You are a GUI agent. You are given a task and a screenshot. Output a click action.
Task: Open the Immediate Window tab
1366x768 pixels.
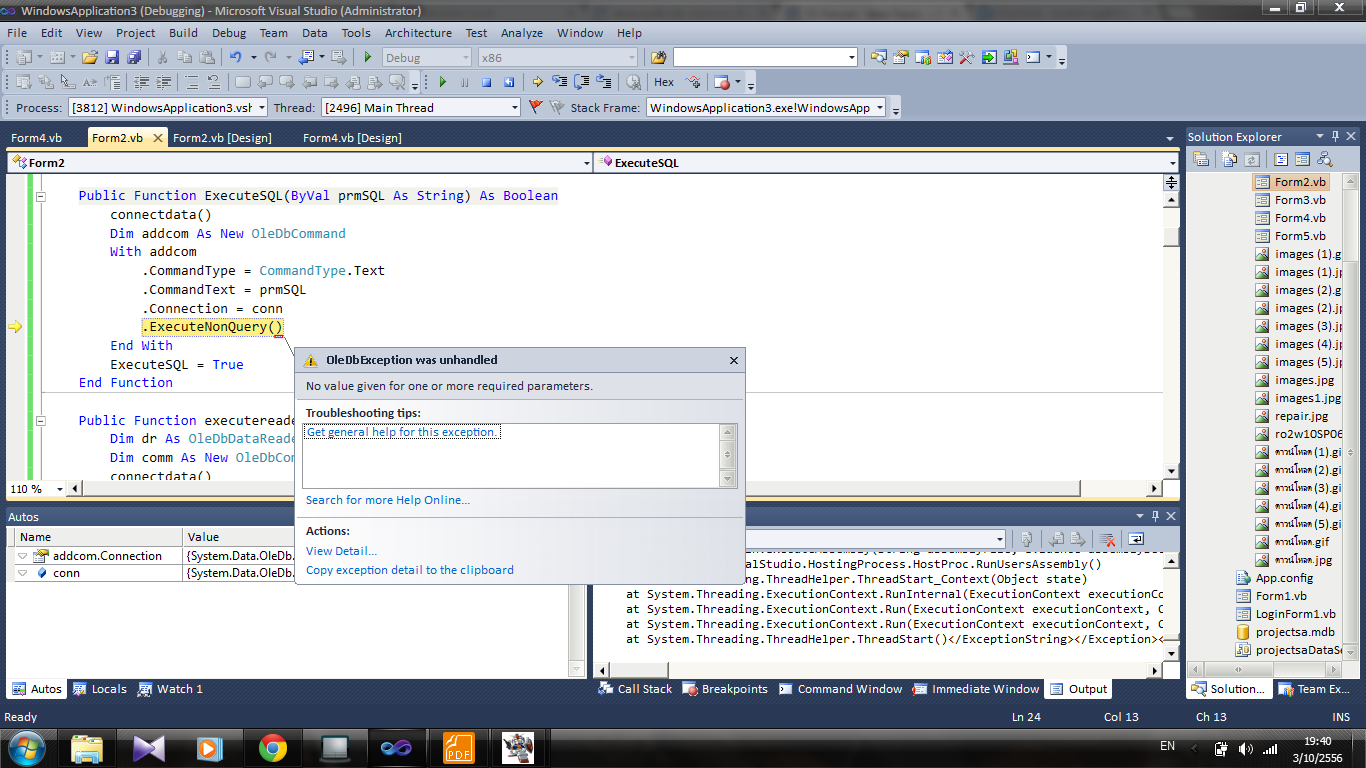point(976,689)
